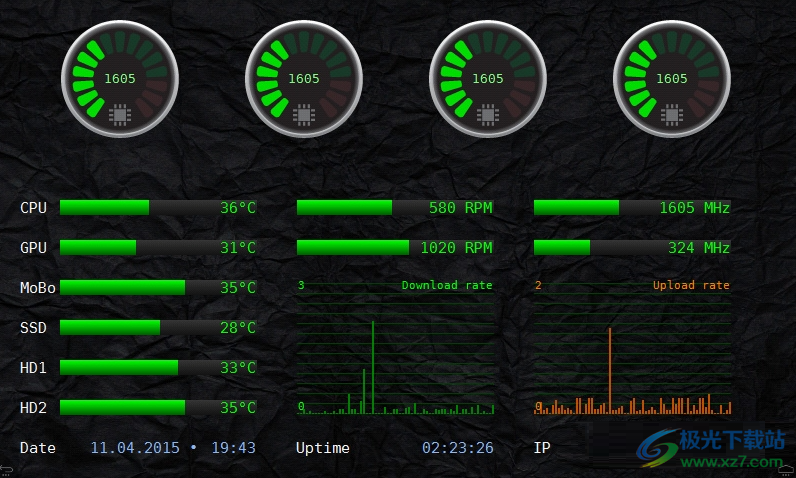
Task: Select the Uptime label
Action: tap(323, 448)
